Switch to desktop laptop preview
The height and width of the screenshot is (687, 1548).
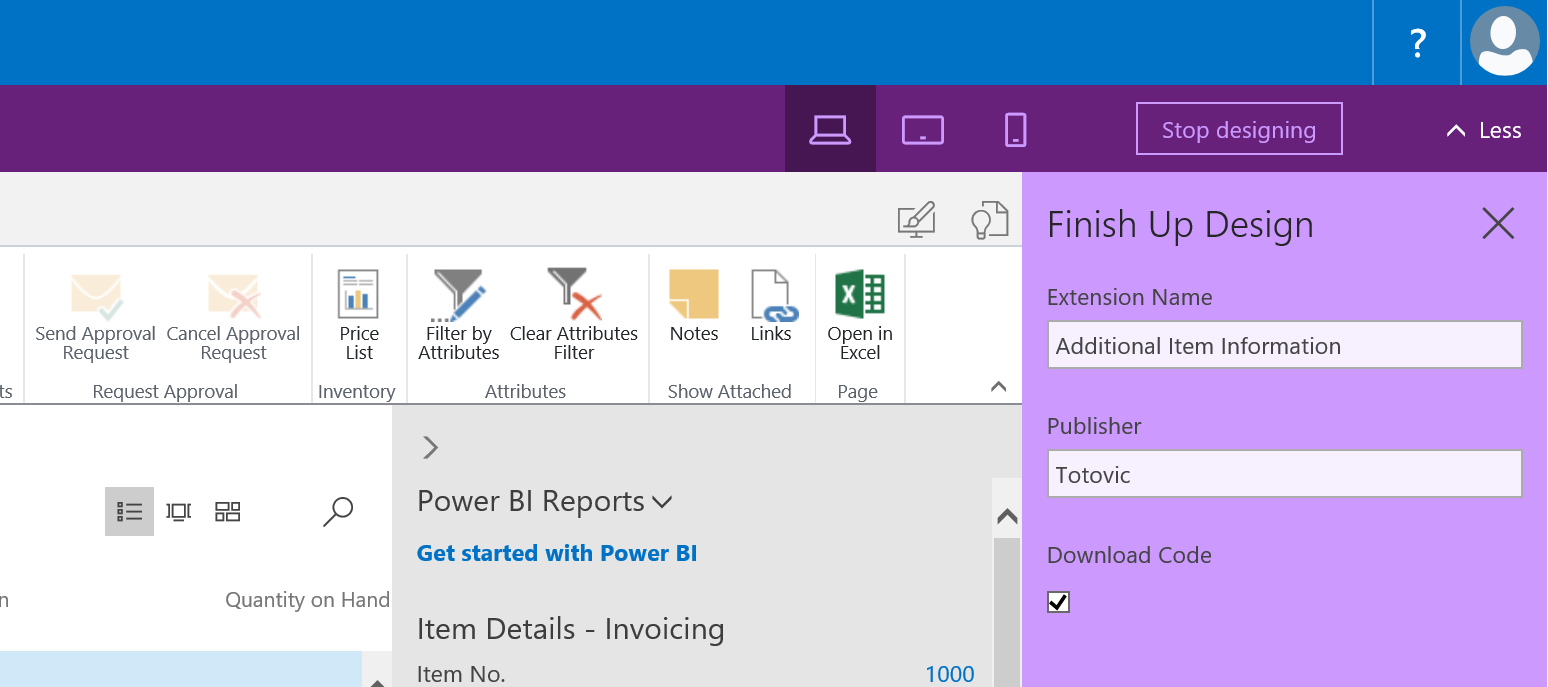(830, 129)
